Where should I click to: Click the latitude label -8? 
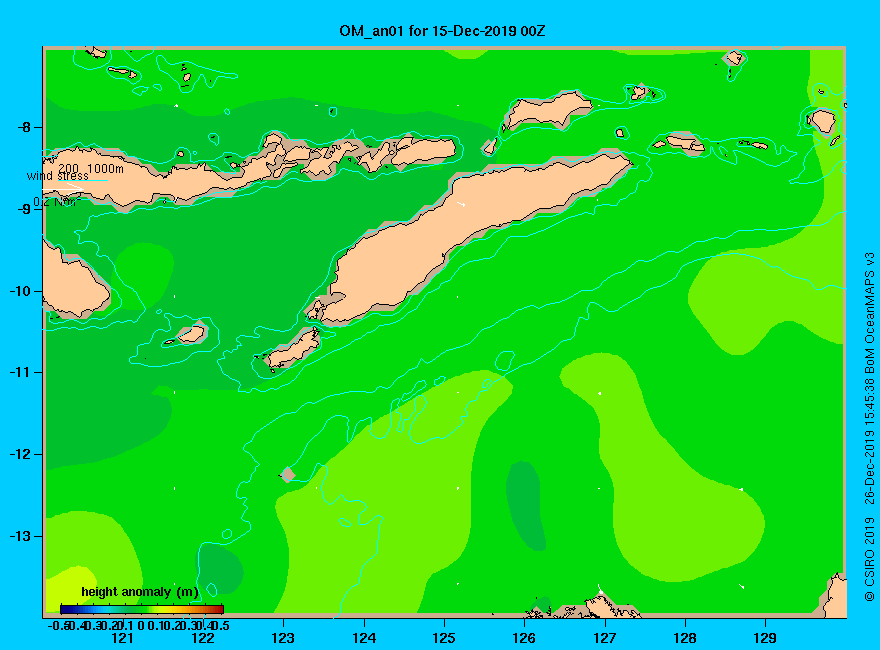24,127
